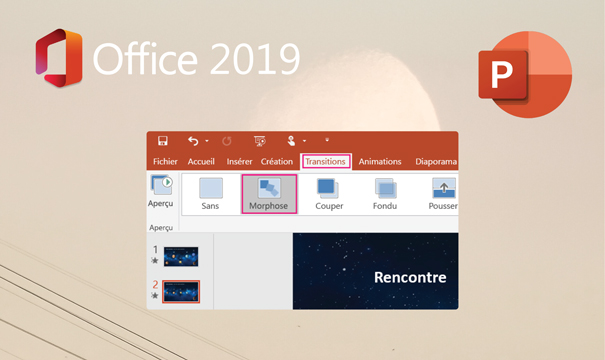Go to the Création tab
Screen dimensions: 605x360
277,162
